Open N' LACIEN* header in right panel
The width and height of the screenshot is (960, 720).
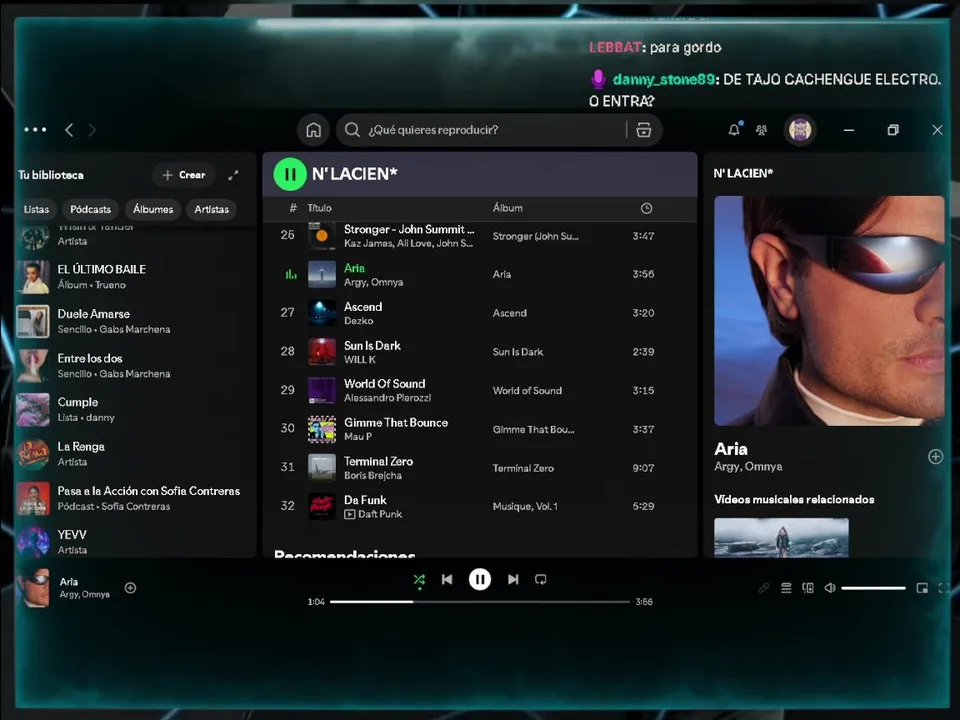[743, 173]
